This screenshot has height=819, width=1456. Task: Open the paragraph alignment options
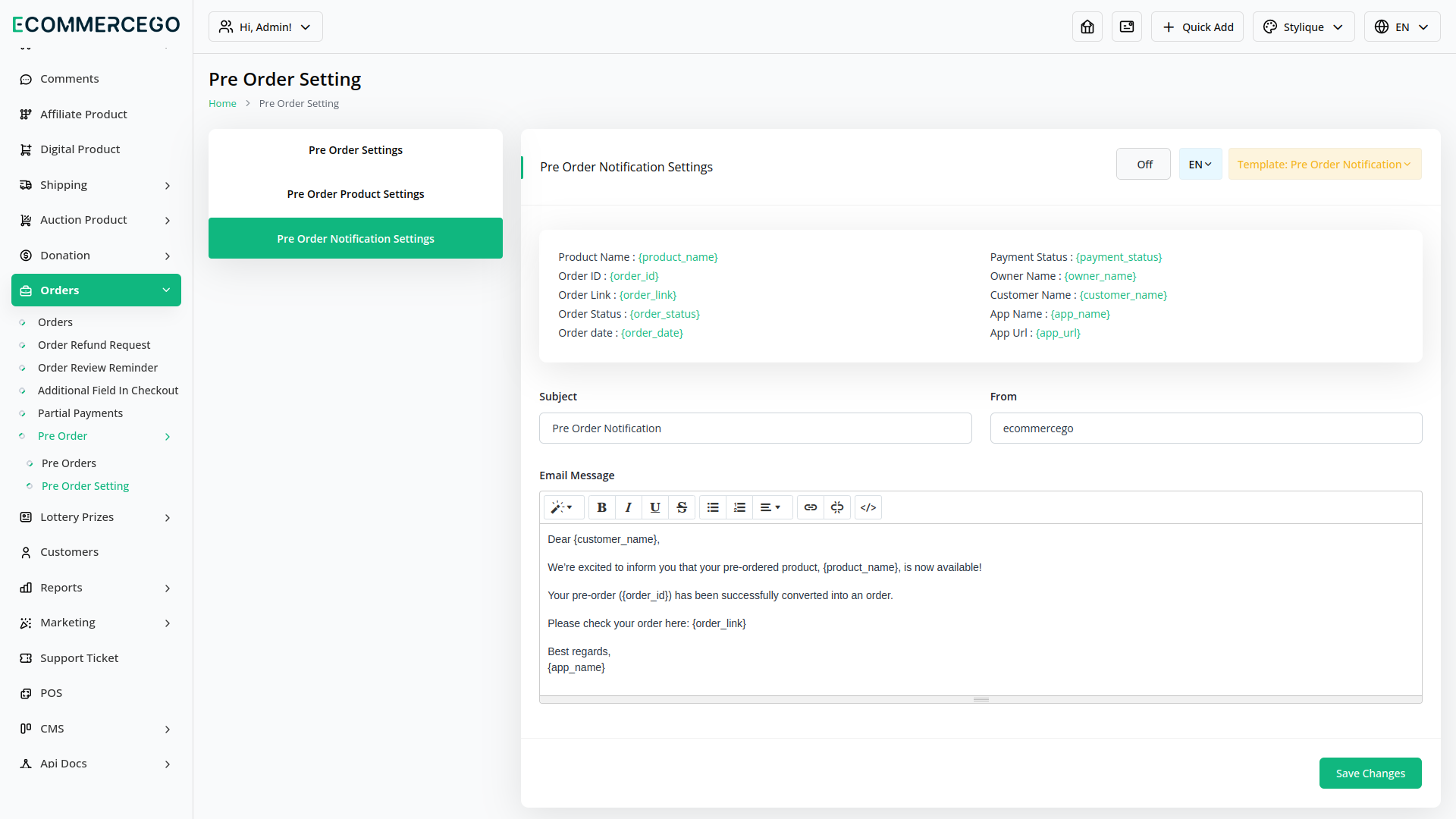(x=771, y=507)
